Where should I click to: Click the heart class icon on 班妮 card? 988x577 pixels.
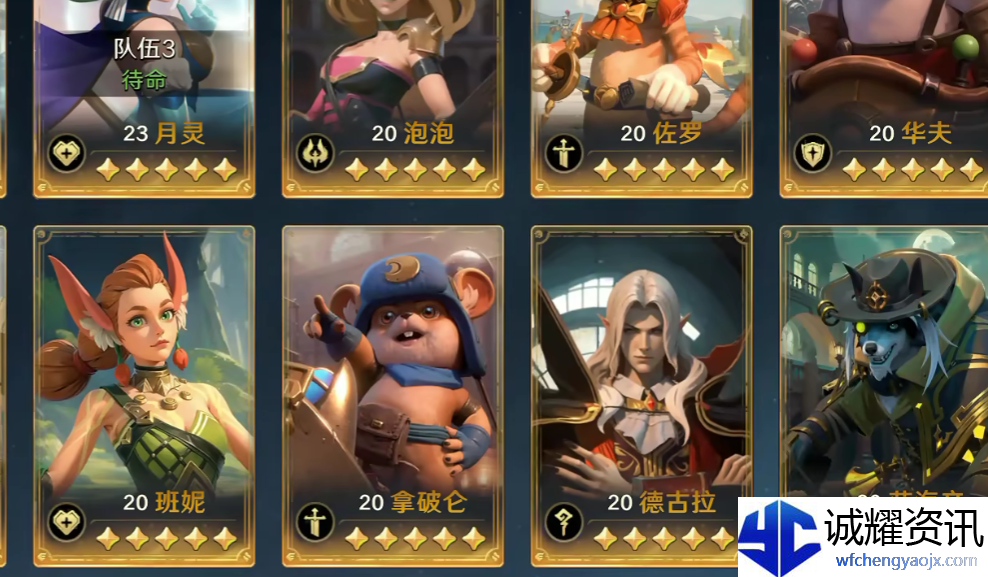pyautogui.click(x=66, y=522)
